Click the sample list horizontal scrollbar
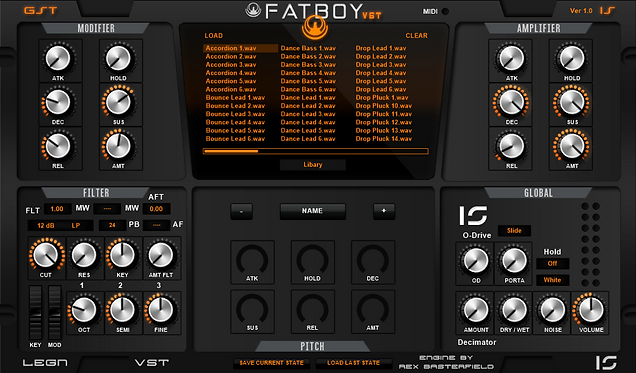 (x=316, y=151)
